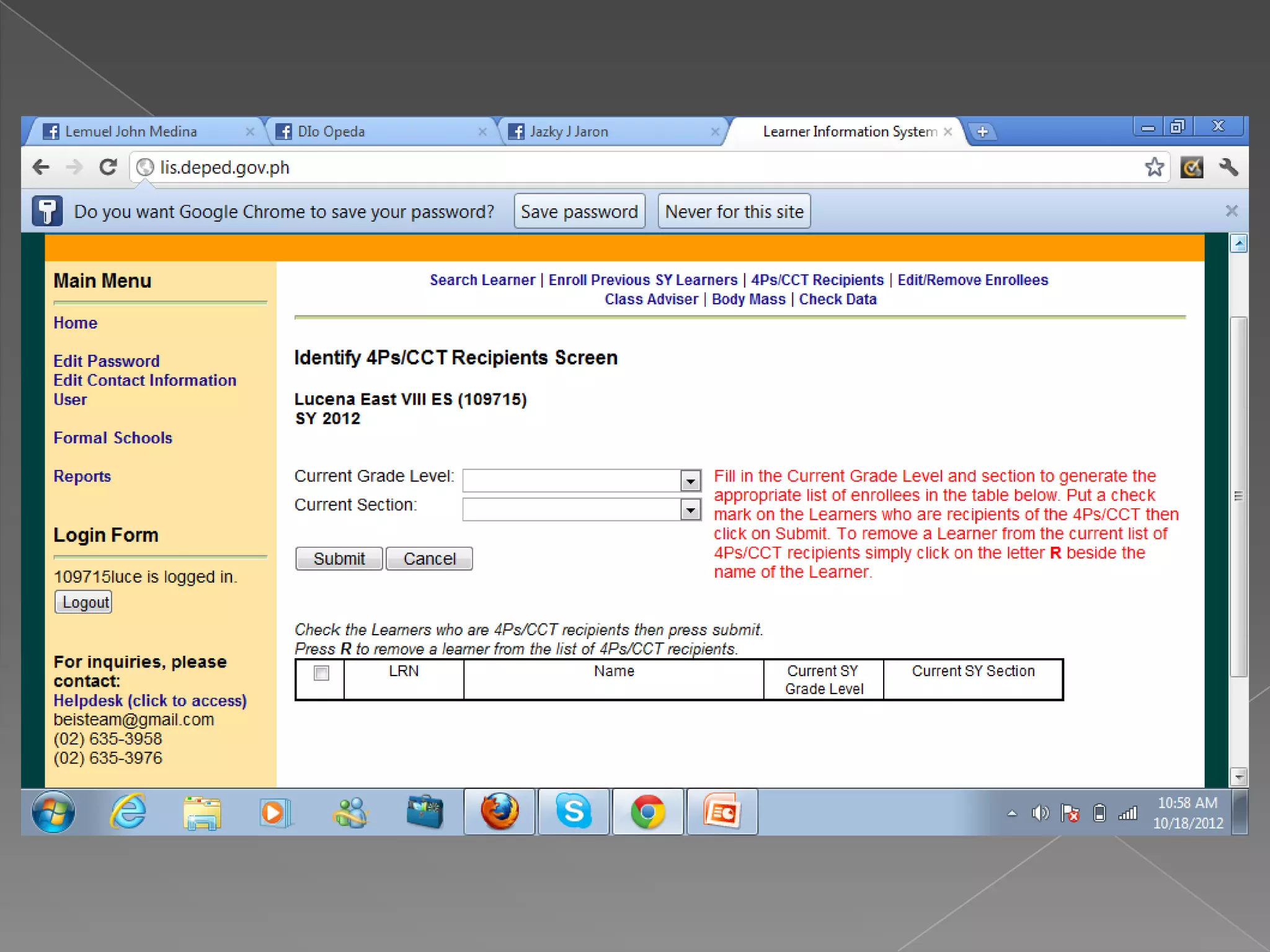
Task: Click Never for this site
Action: (734, 211)
